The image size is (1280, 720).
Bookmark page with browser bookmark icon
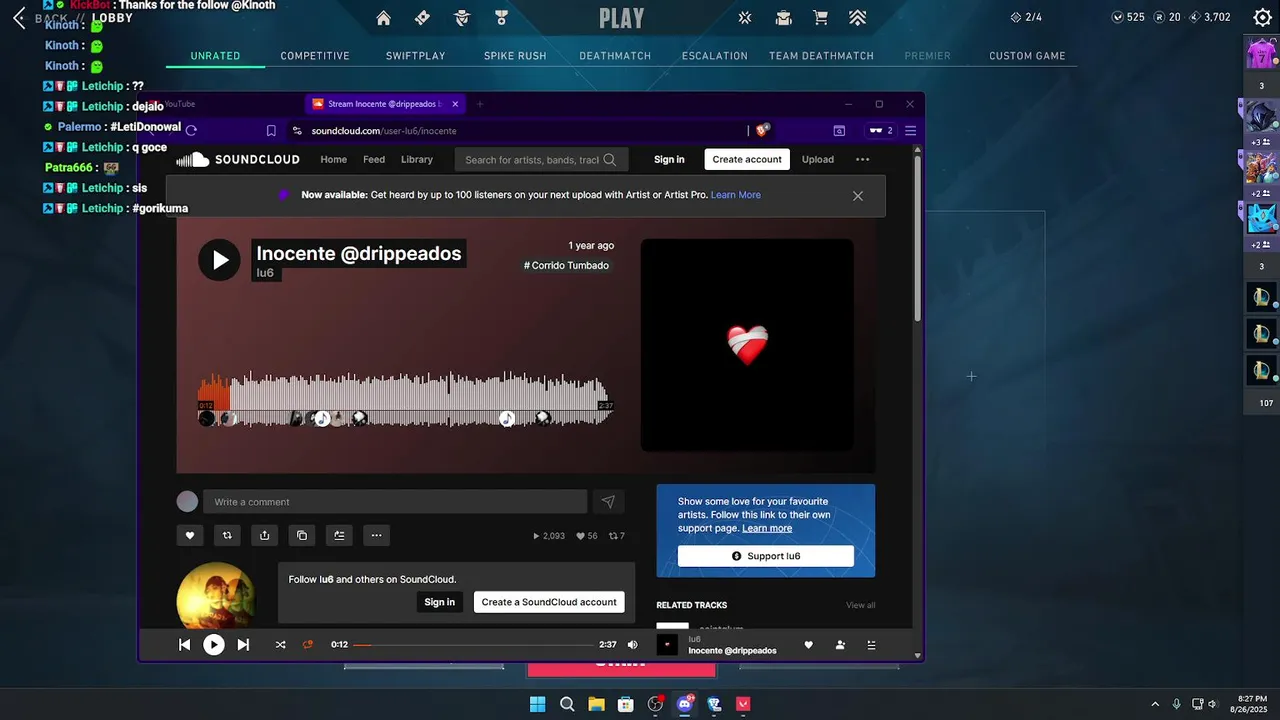(271, 130)
